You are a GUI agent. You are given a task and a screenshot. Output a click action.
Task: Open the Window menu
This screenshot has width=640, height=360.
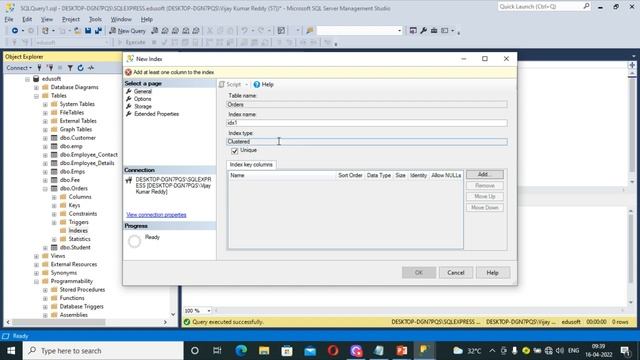point(121,19)
